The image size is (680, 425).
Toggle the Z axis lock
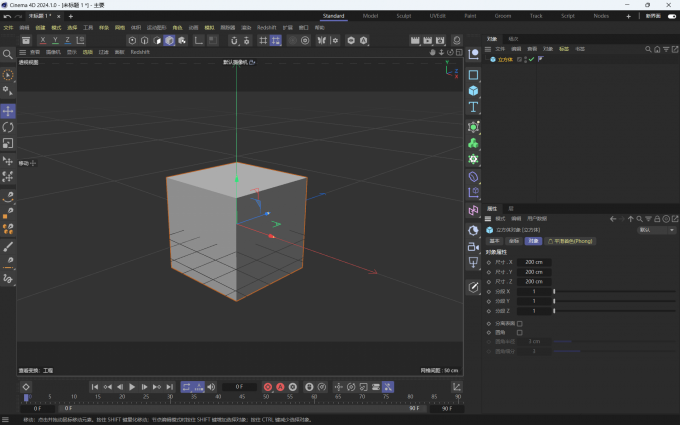[x=68, y=40]
